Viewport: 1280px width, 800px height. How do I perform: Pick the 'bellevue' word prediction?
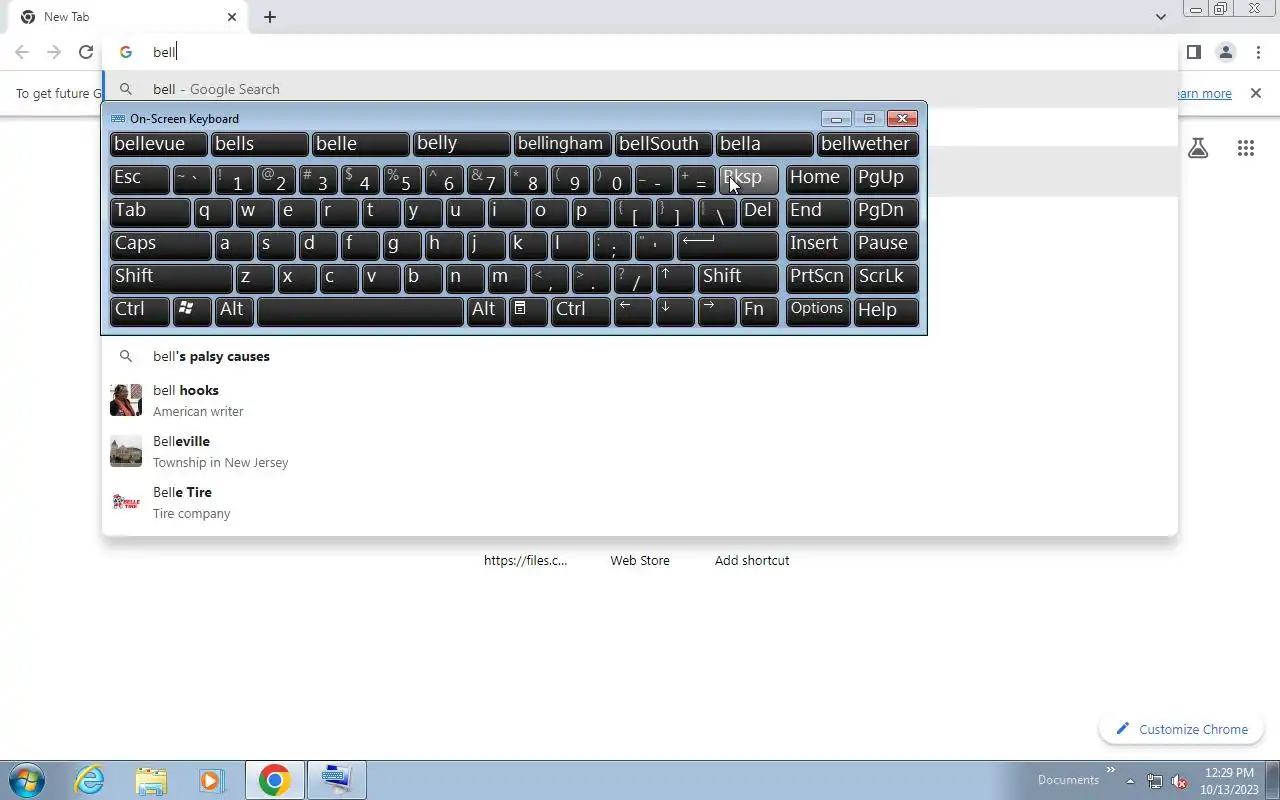(158, 144)
